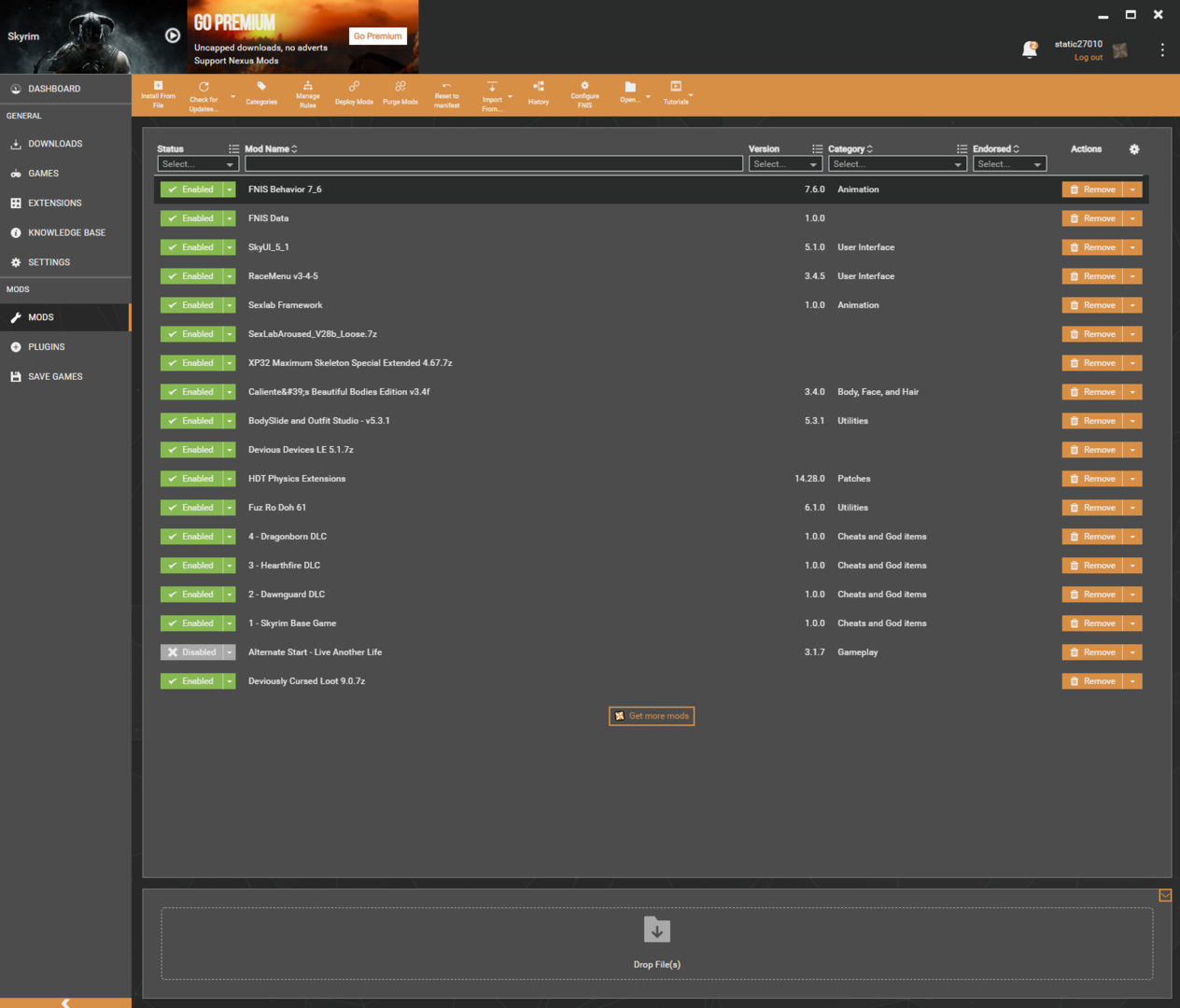Screen dimensions: 1180x1008
Task: Enable the disabled Alternate Start mod
Action: point(191,652)
